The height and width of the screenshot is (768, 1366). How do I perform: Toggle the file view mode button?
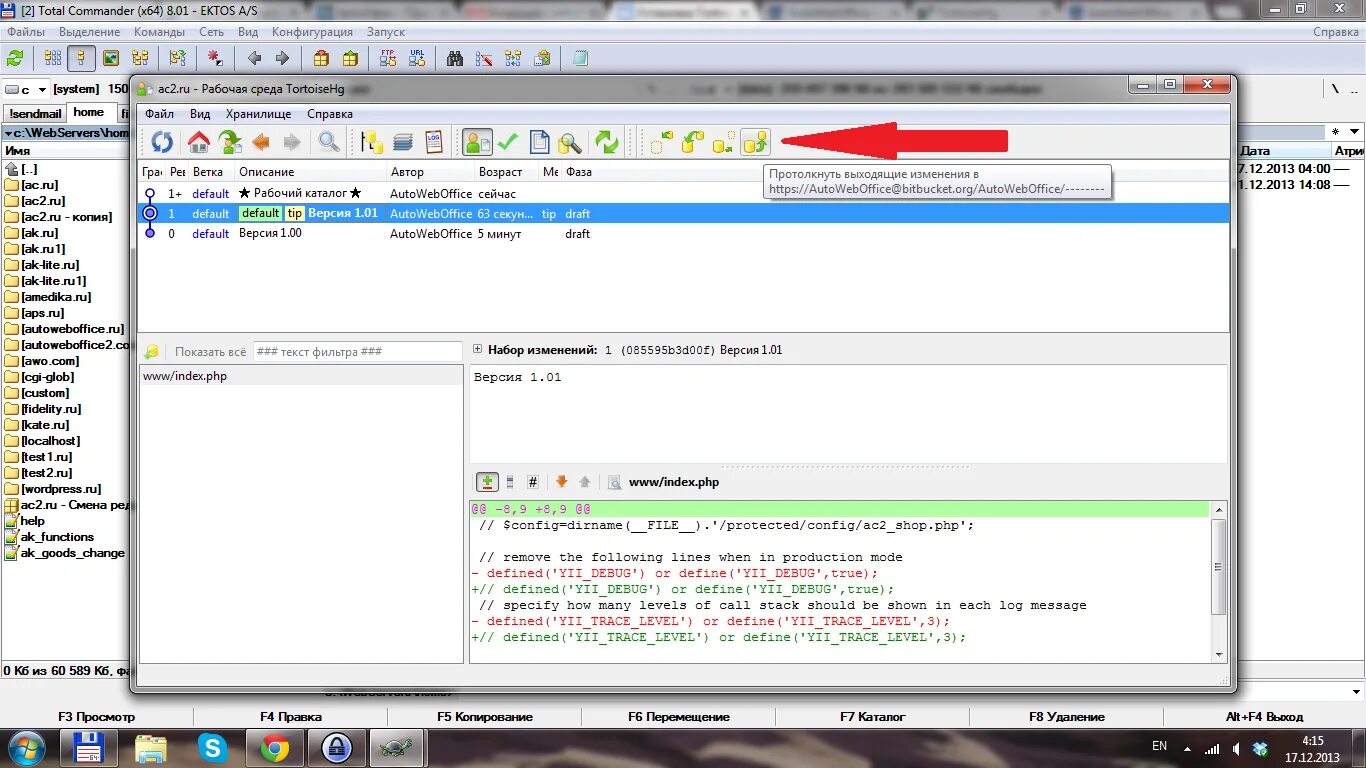click(x=510, y=482)
